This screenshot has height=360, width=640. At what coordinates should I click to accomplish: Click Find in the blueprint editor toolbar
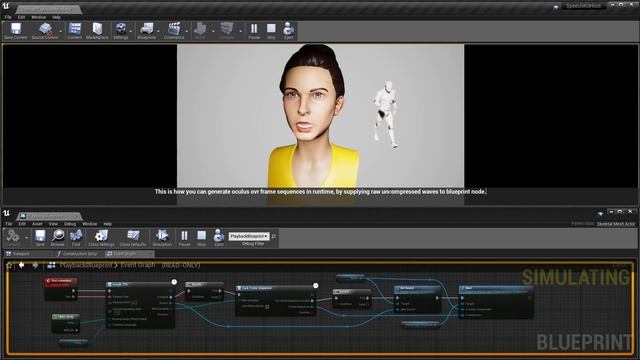click(76, 238)
